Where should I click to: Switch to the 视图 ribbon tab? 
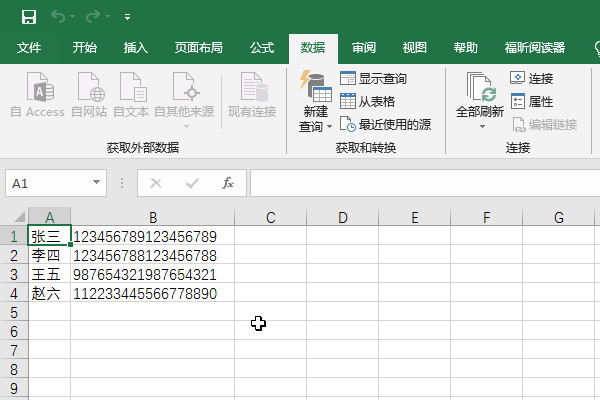coord(414,48)
